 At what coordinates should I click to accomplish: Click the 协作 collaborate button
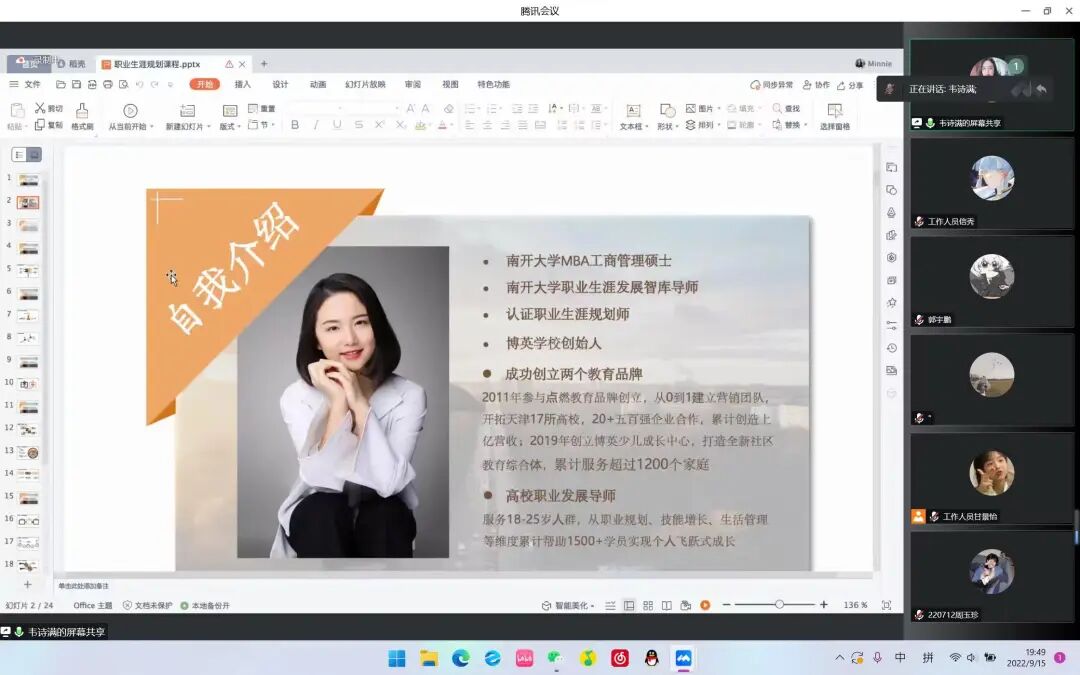(x=816, y=85)
